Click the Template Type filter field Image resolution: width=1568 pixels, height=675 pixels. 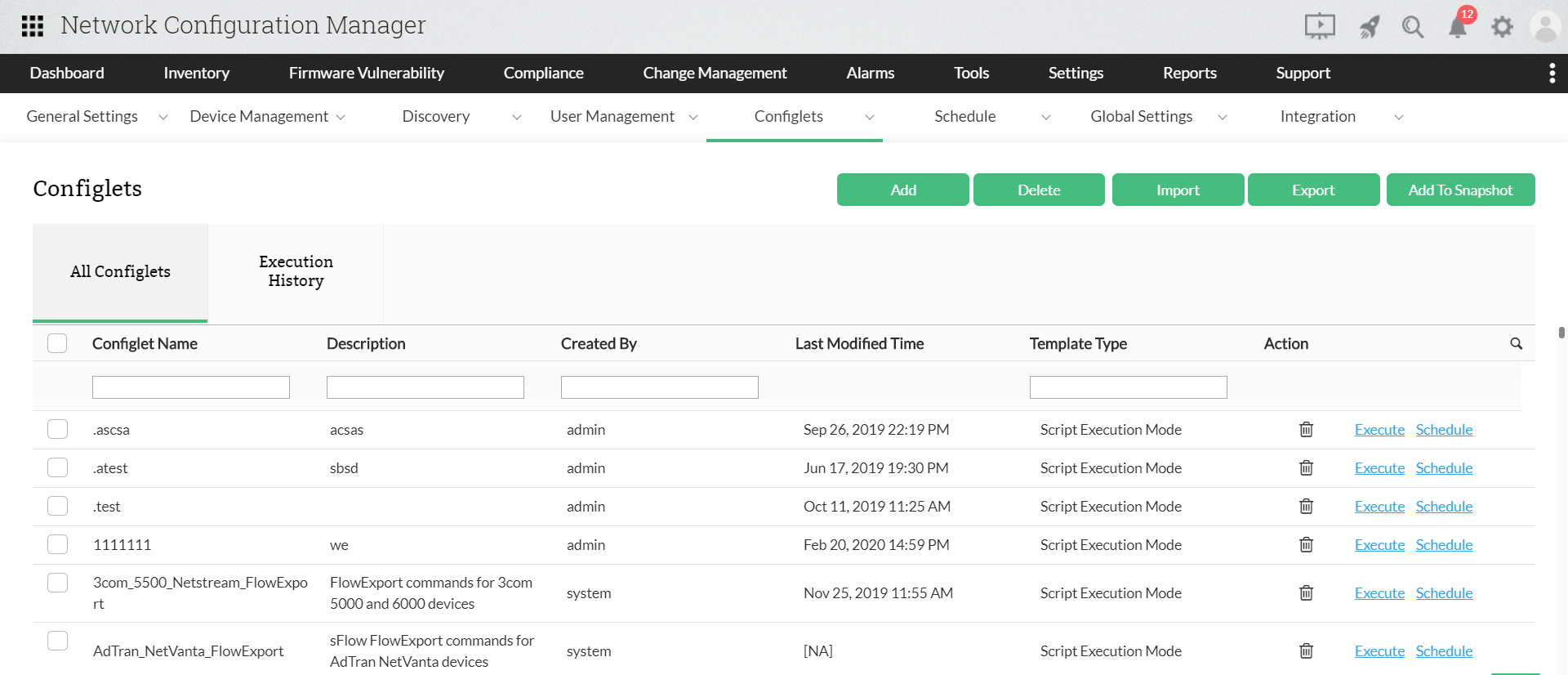1129,387
